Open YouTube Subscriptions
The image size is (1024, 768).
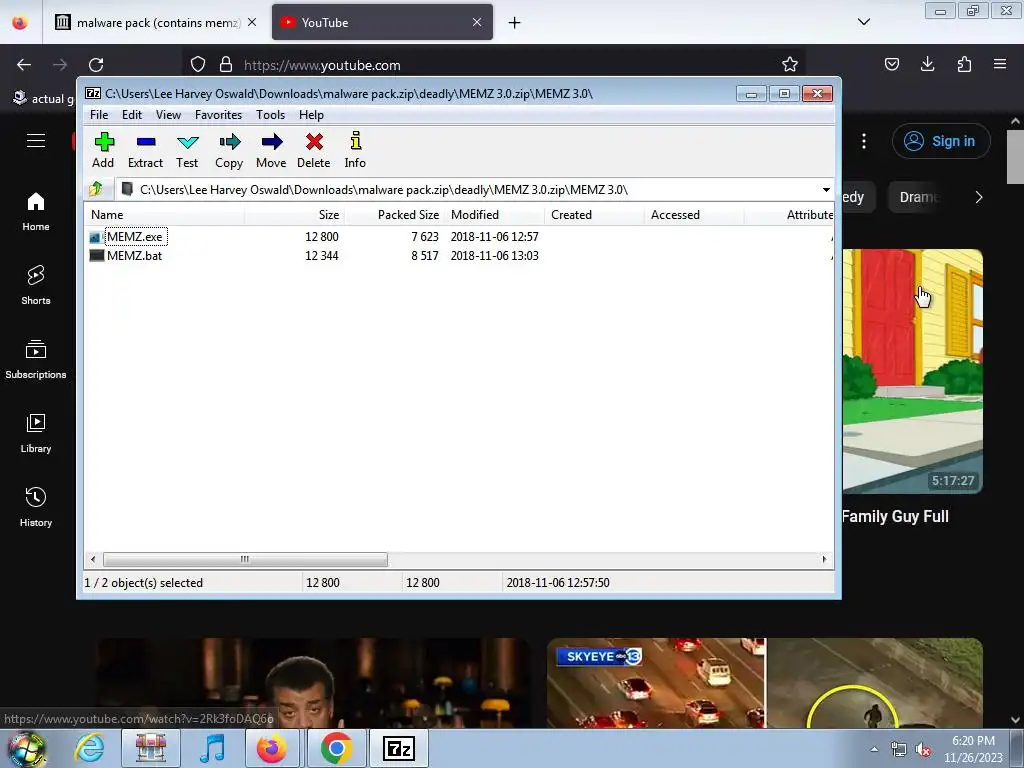point(36,359)
